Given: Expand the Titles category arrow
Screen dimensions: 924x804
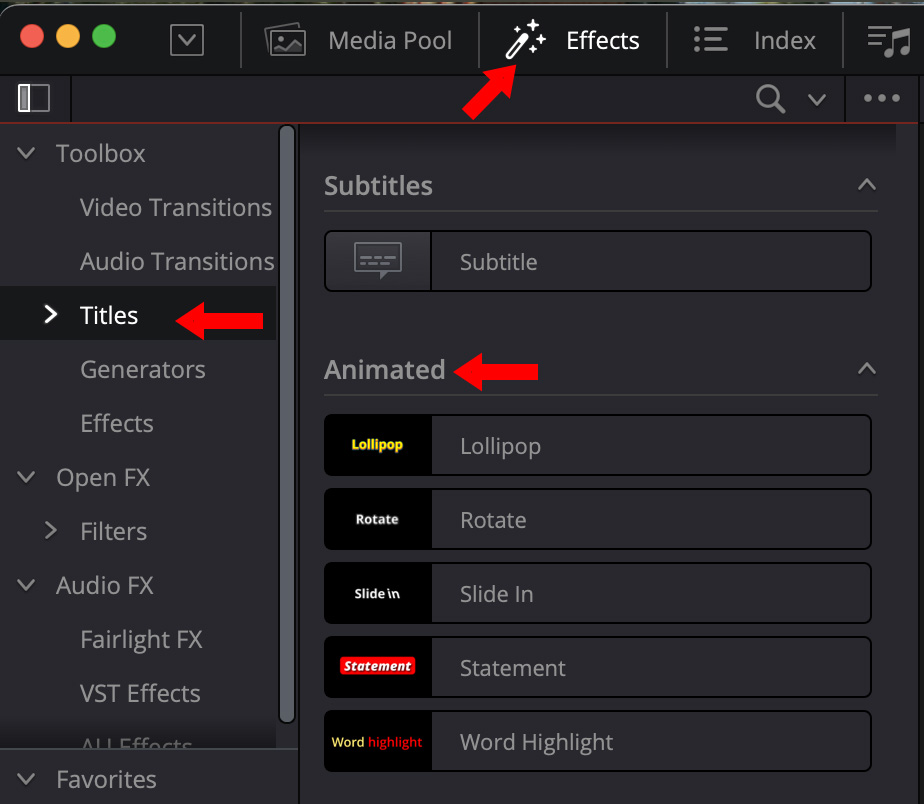Looking at the screenshot, I should tap(51, 315).
